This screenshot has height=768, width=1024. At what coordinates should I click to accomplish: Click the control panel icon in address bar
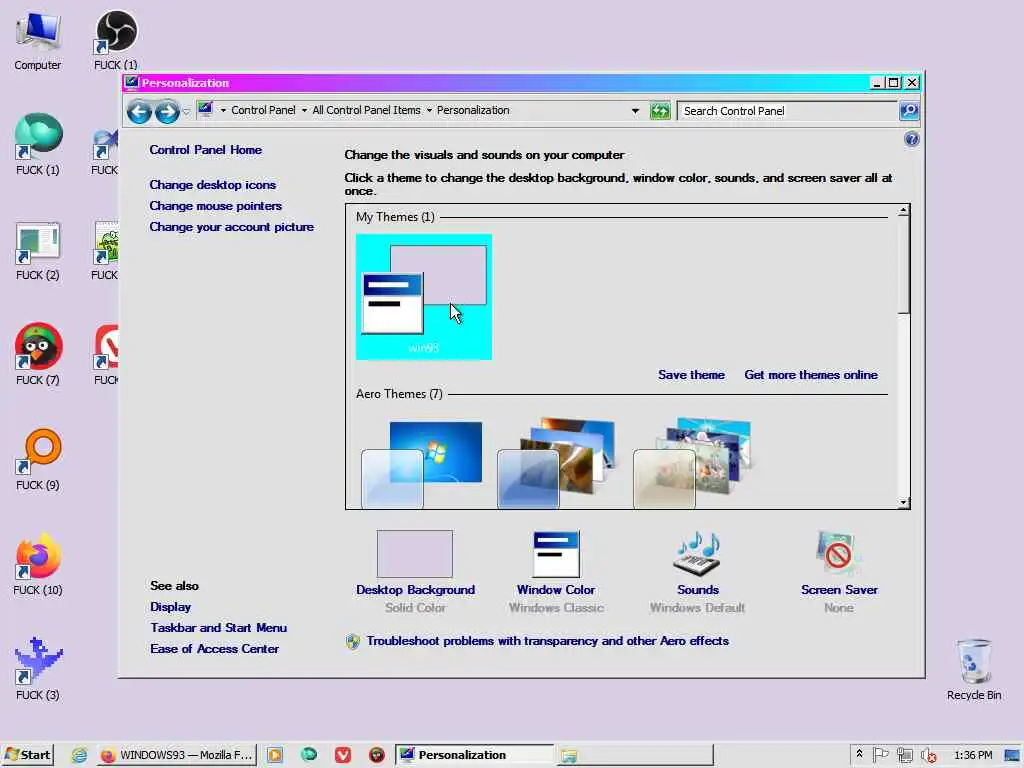click(205, 110)
